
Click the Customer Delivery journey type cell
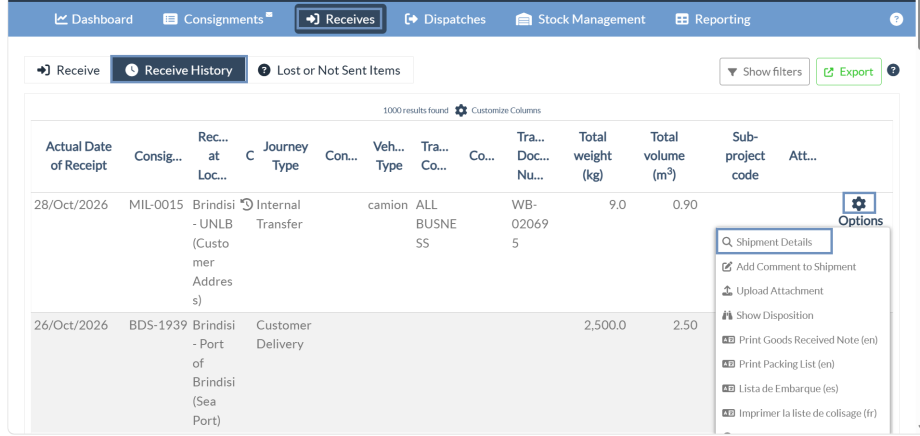pyautogui.click(x=284, y=334)
